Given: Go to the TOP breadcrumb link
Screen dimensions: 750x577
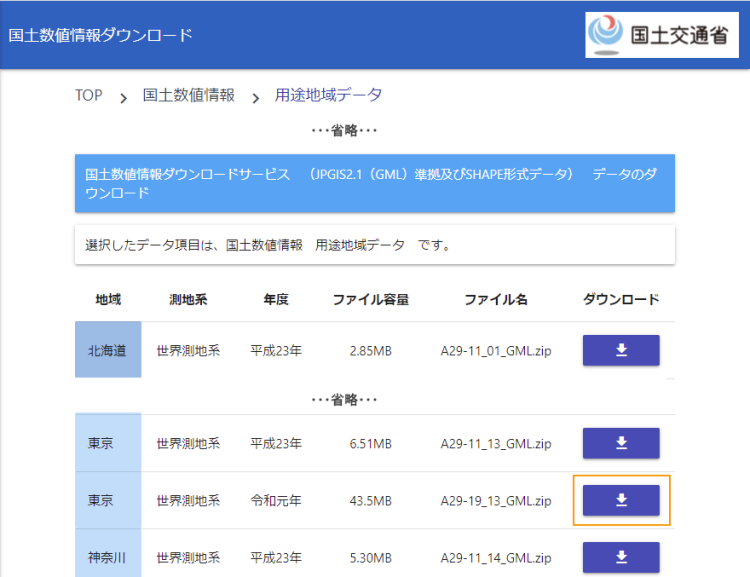Looking at the screenshot, I should 88,95.
